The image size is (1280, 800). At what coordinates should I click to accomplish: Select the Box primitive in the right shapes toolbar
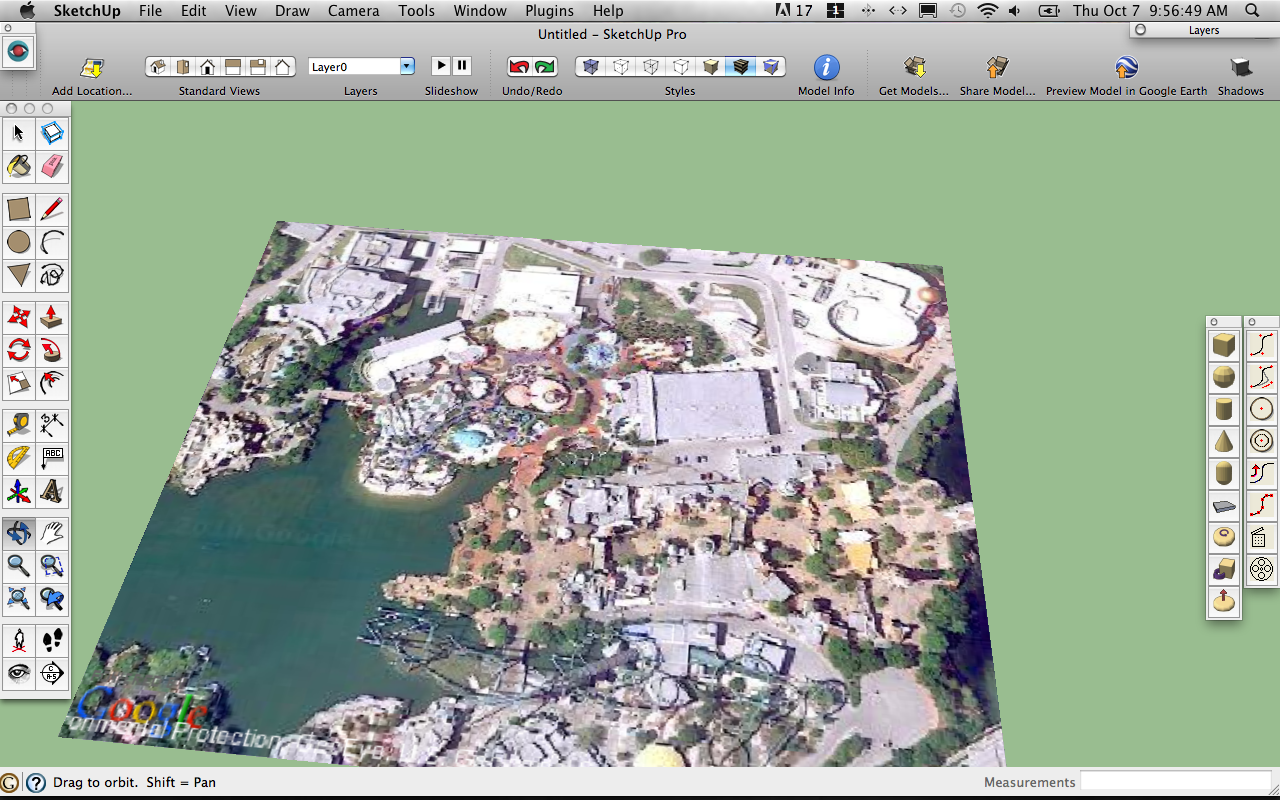click(1223, 344)
